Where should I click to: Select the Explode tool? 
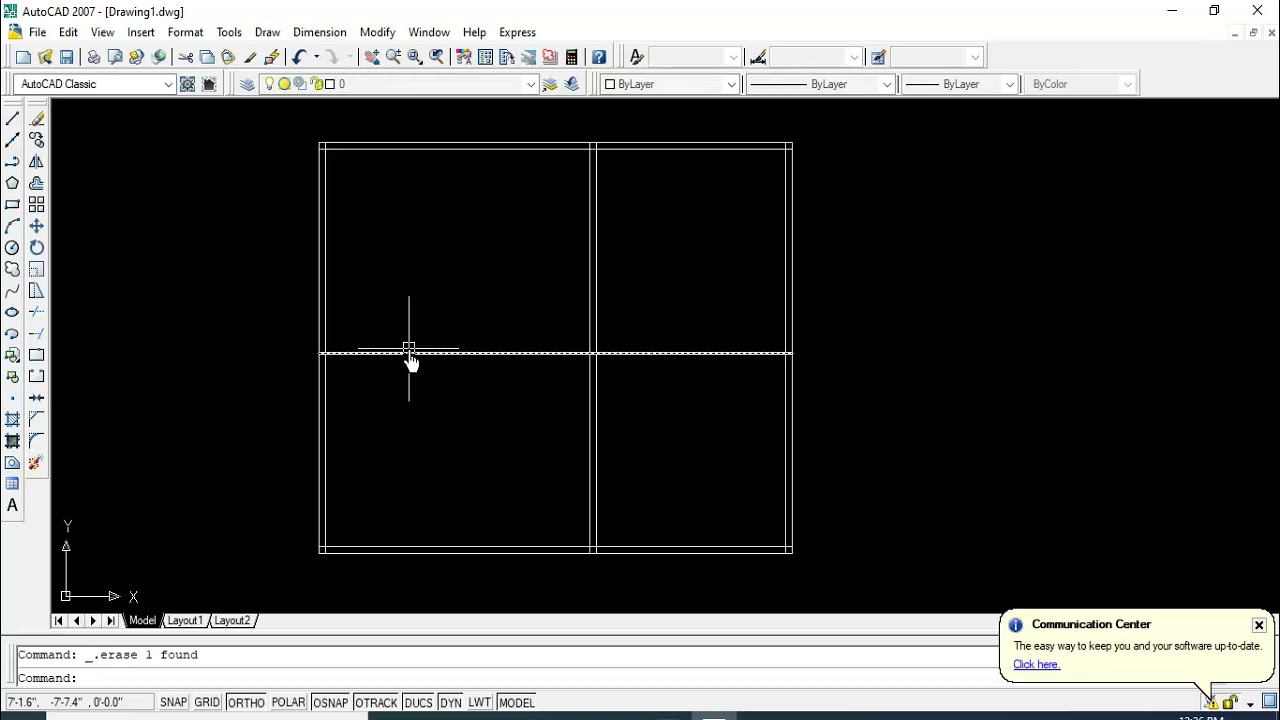pos(36,463)
